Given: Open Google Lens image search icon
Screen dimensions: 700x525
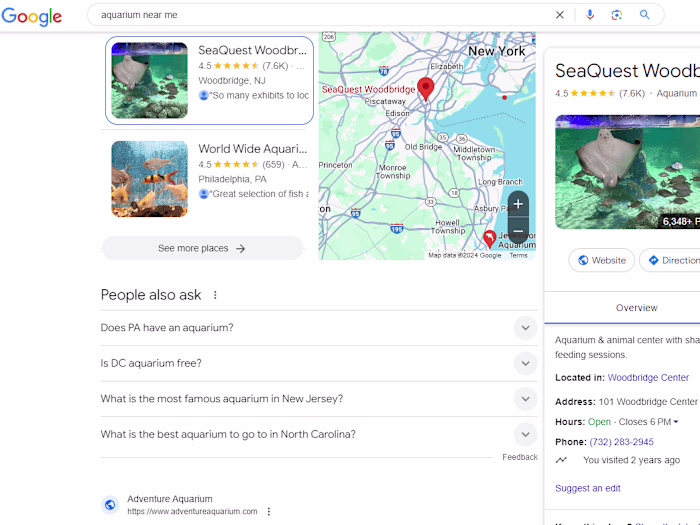Looking at the screenshot, I should tap(617, 15).
